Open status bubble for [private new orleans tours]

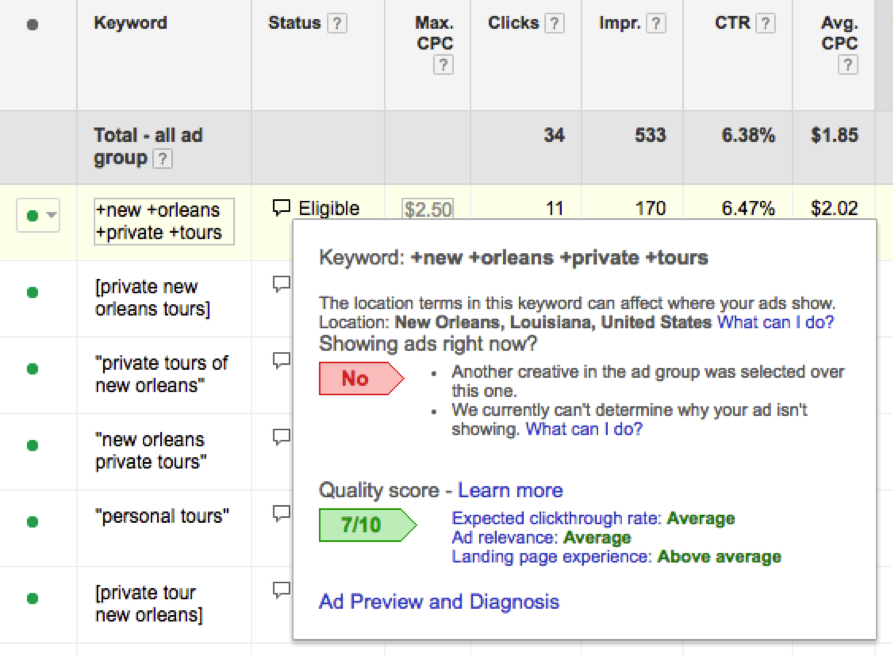[x=281, y=283]
